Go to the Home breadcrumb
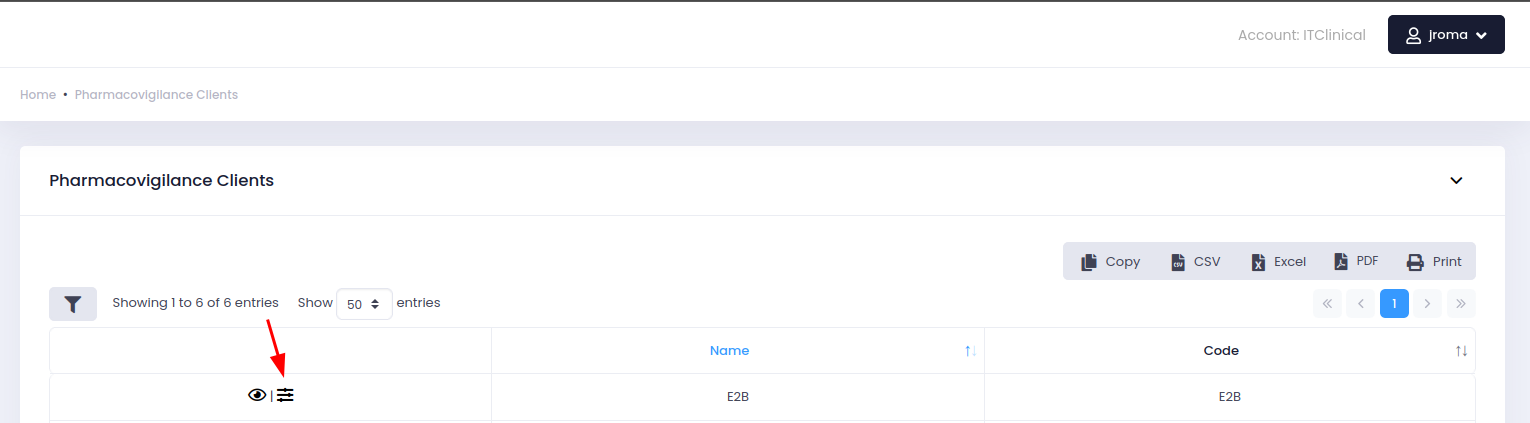 tap(38, 95)
